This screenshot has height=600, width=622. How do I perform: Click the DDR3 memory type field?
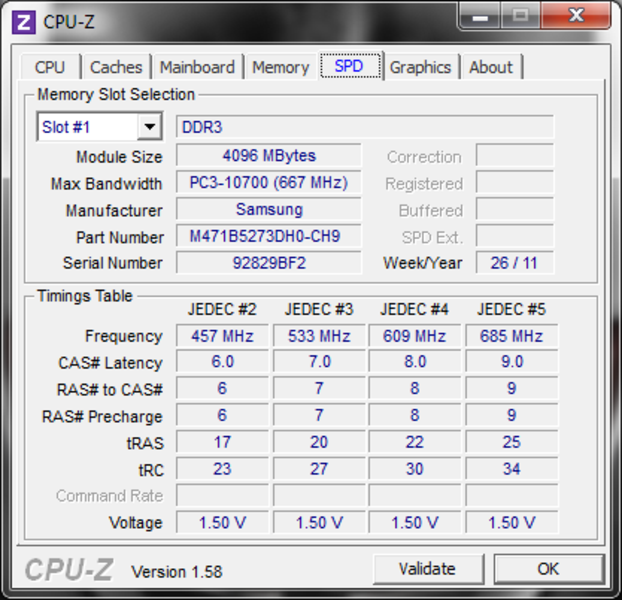[365, 127]
